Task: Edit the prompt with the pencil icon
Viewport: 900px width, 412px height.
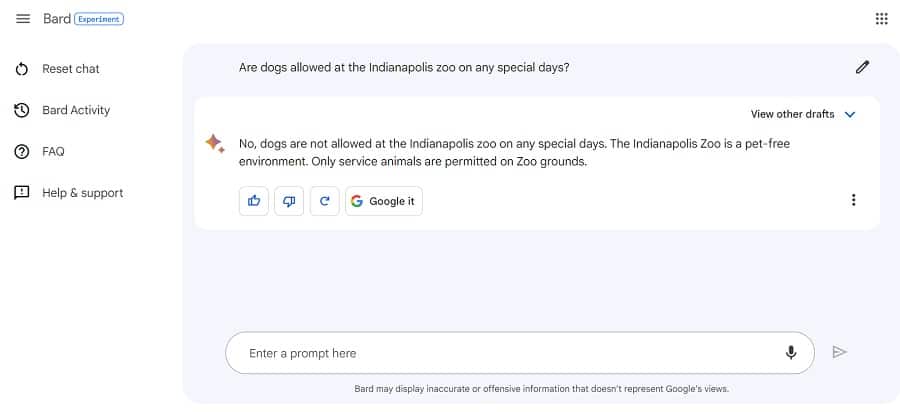Action: [x=862, y=67]
